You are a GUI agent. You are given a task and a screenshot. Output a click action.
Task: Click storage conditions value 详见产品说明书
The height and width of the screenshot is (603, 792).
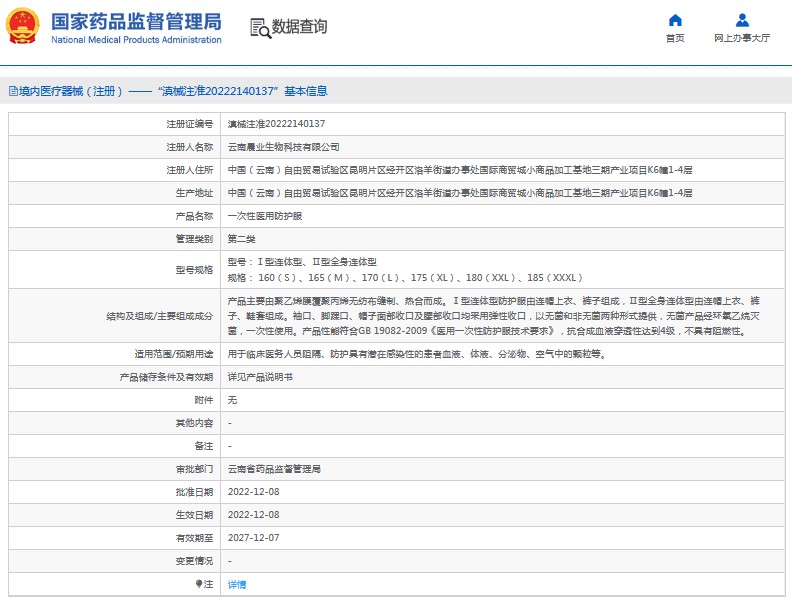pyautogui.click(x=260, y=377)
